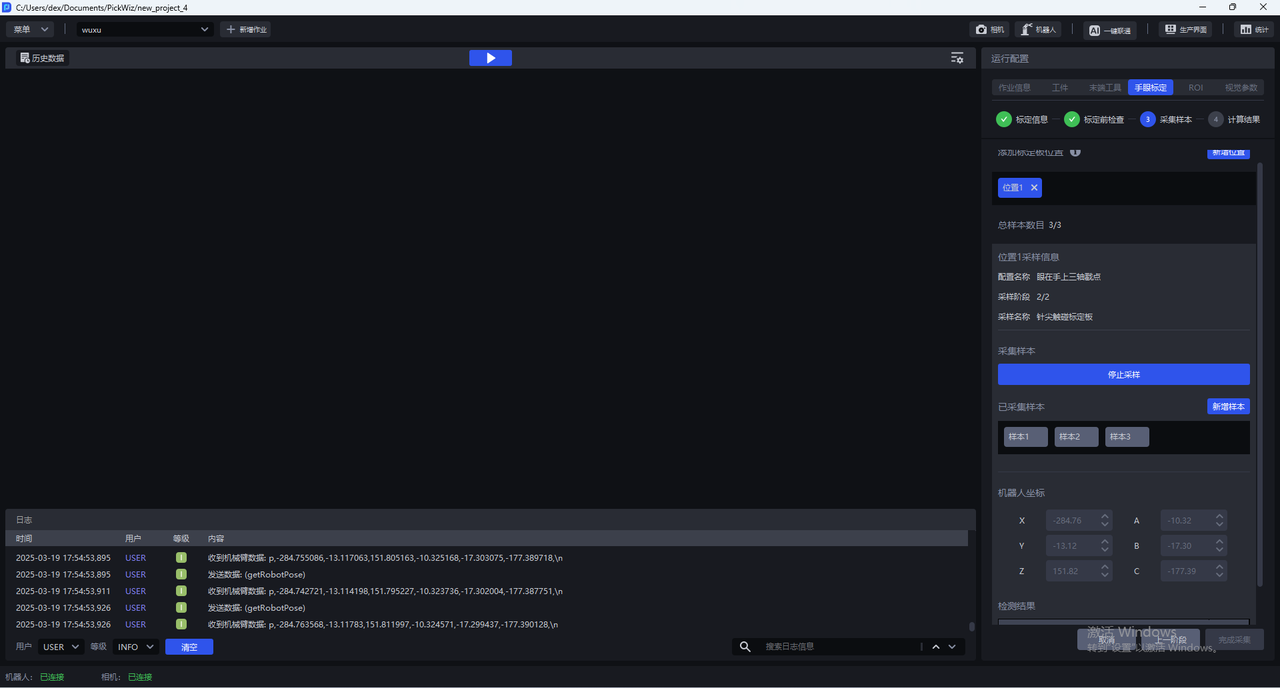Open the 相机 camera panel
Image resolution: width=1280 pixels, height=688 pixels.
989,30
